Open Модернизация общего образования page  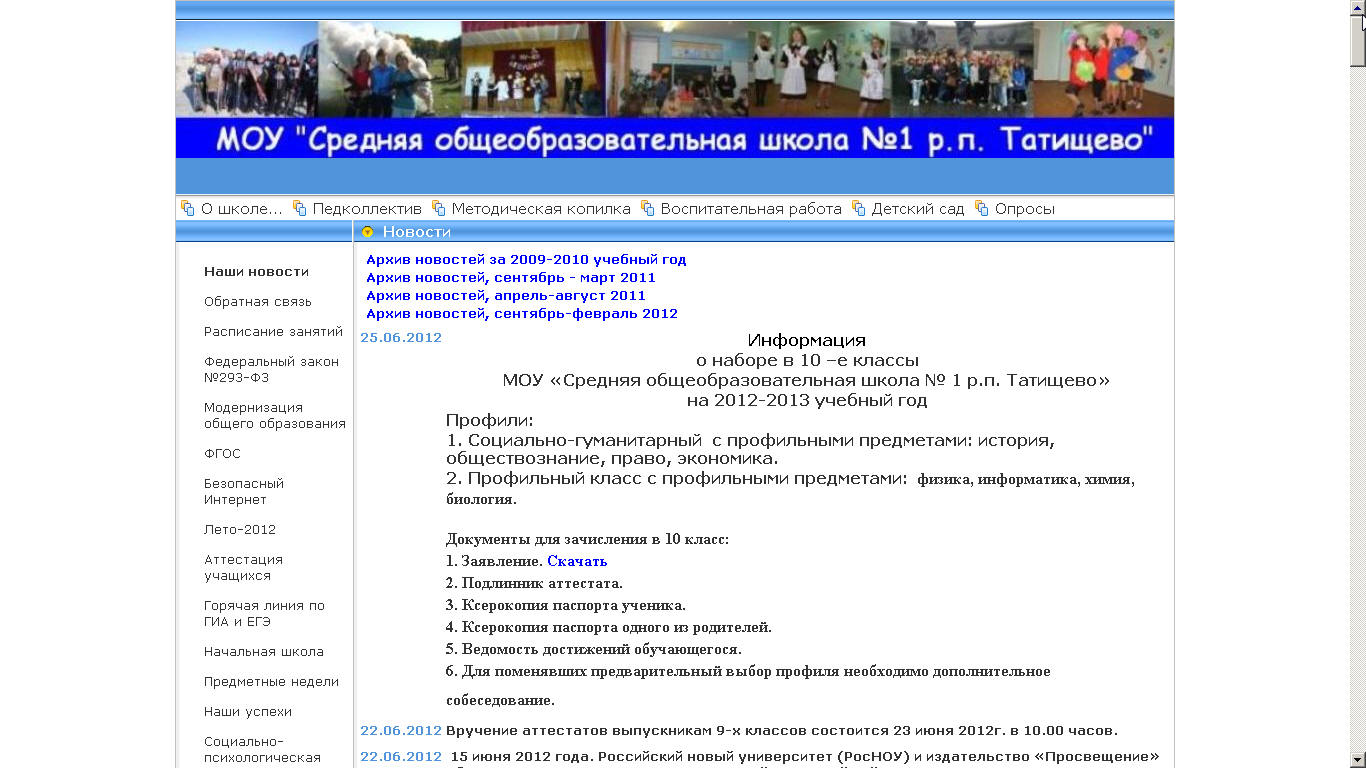(275, 415)
